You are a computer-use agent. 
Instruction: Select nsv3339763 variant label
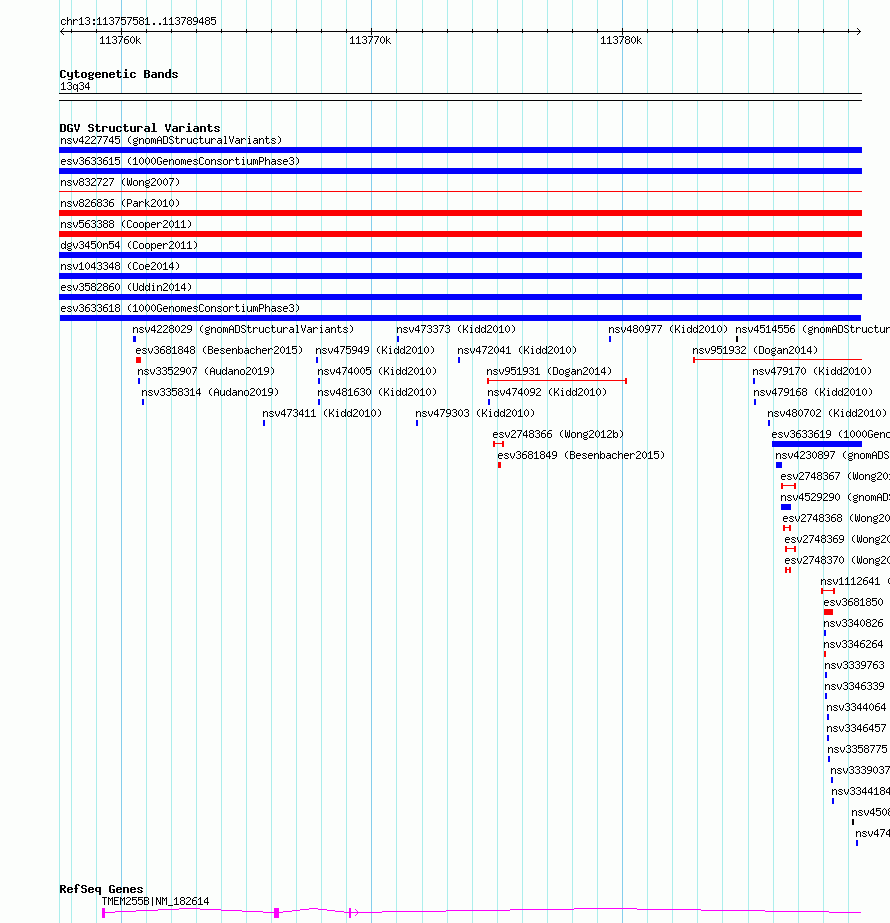pos(854,665)
